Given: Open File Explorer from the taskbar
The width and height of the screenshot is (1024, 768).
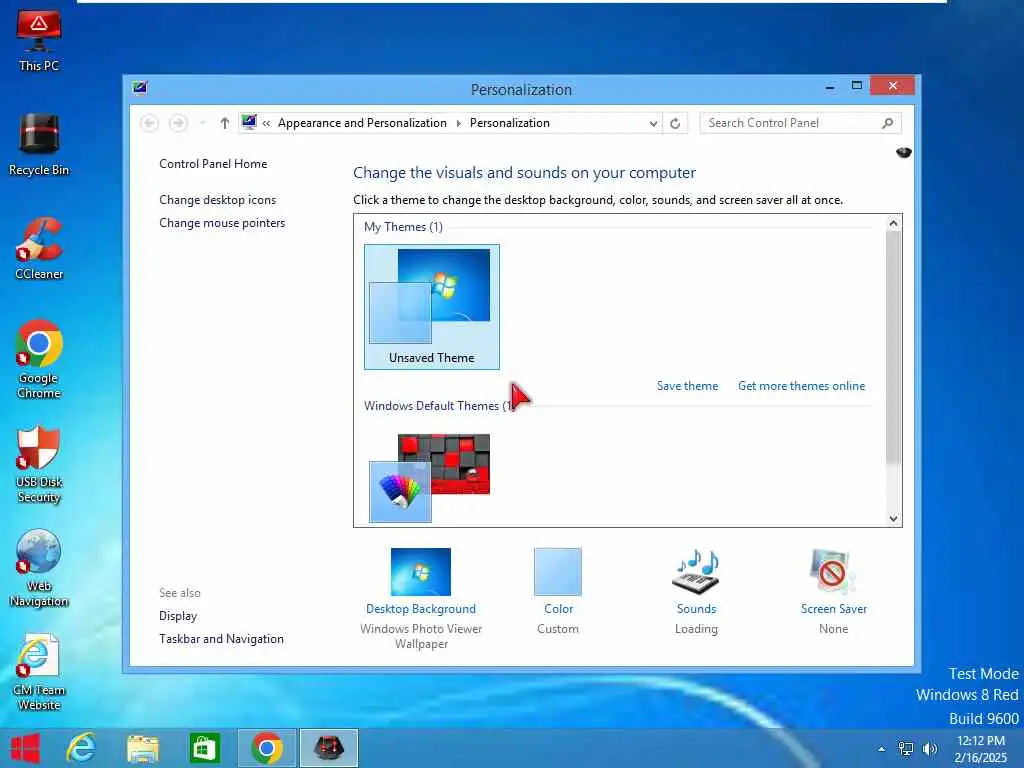Looking at the screenshot, I should (x=142, y=748).
